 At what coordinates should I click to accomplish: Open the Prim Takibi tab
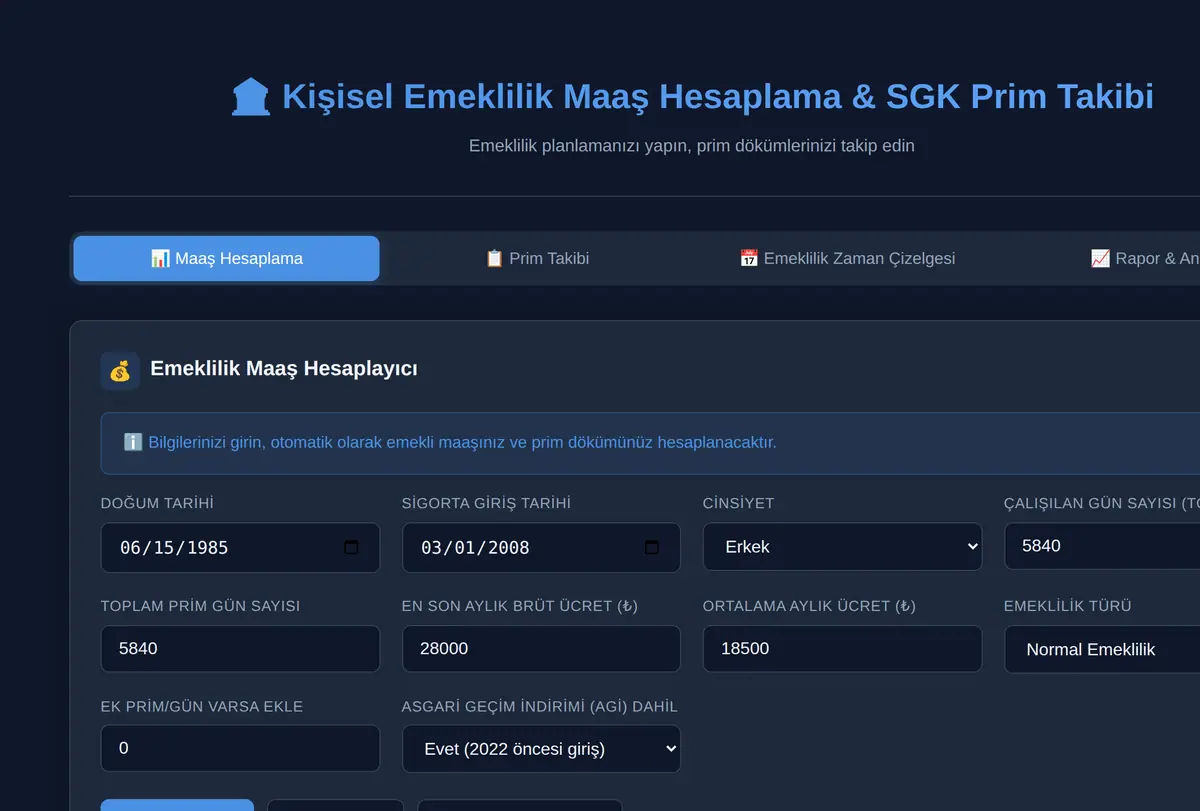coord(536,258)
